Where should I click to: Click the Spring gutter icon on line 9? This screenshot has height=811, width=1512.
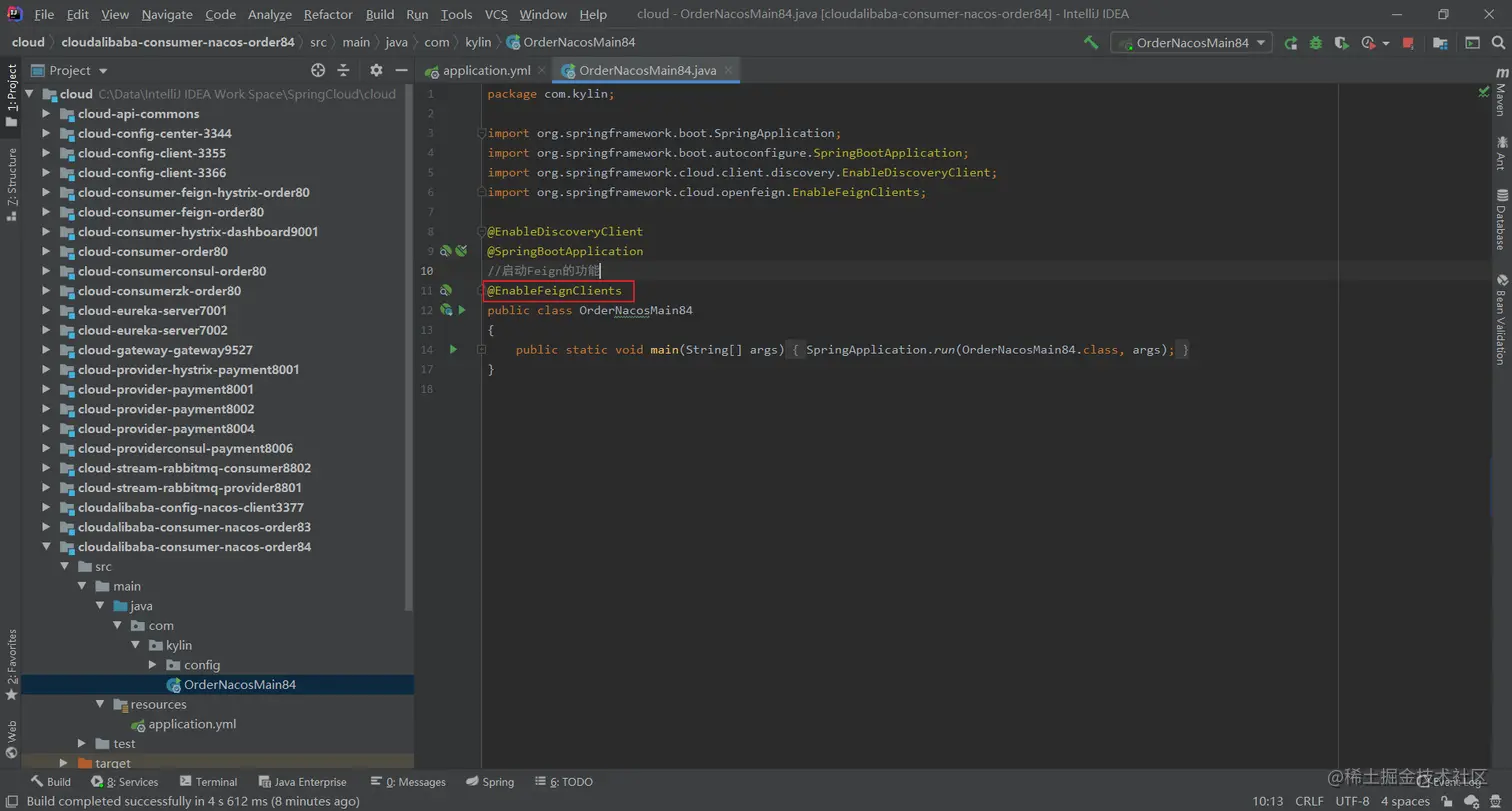(446, 251)
